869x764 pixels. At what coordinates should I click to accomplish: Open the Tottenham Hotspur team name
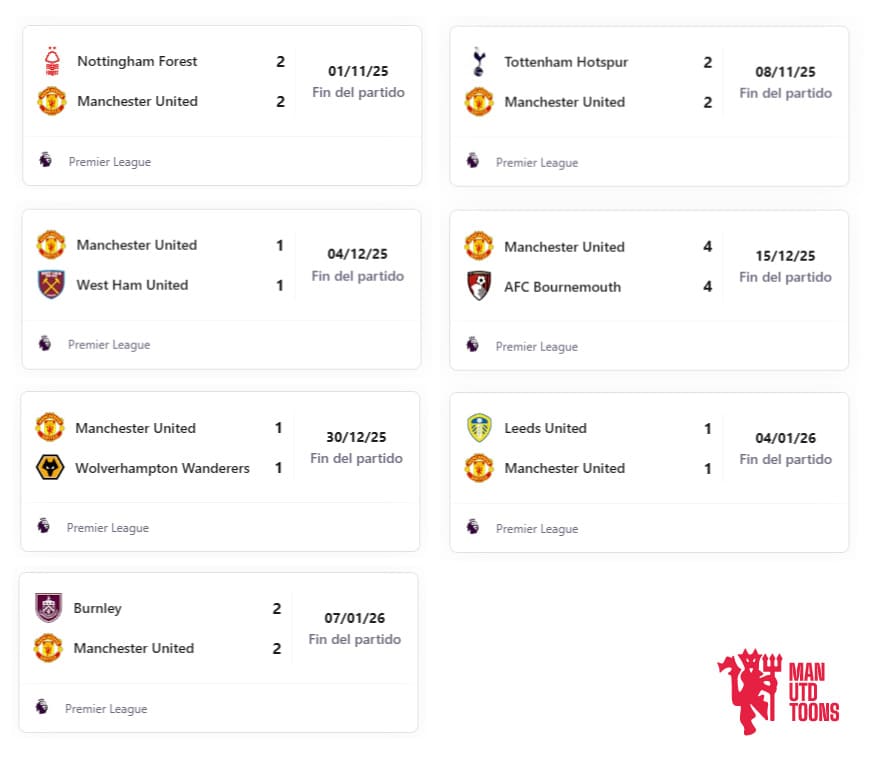tap(566, 62)
